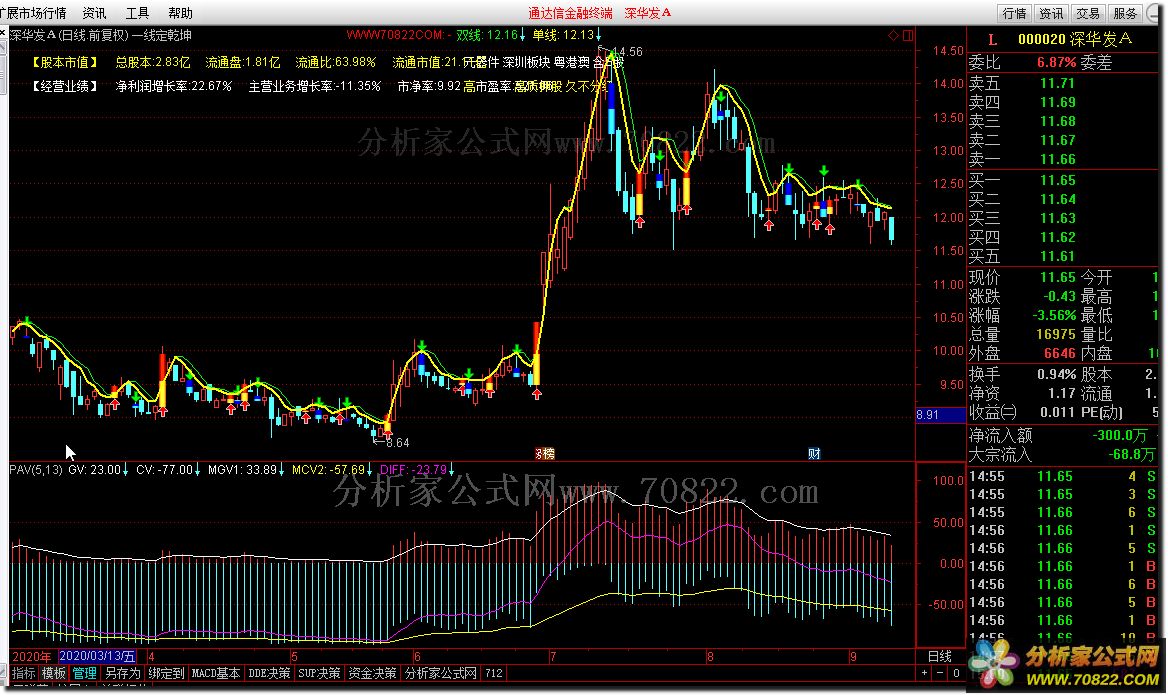Click the 0 reset button beside 日线
Image resolution: width=1168 pixels, height=695 pixels.
tap(956, 673)
